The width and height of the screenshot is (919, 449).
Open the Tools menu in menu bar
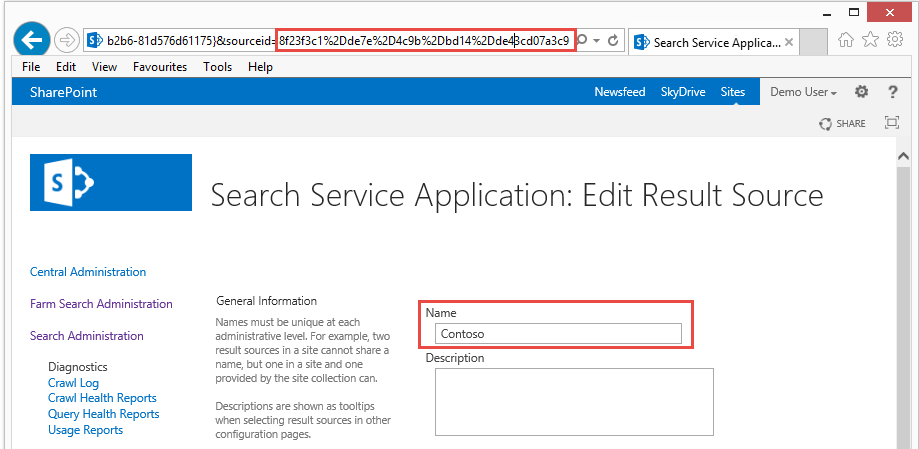click(217, 67)
